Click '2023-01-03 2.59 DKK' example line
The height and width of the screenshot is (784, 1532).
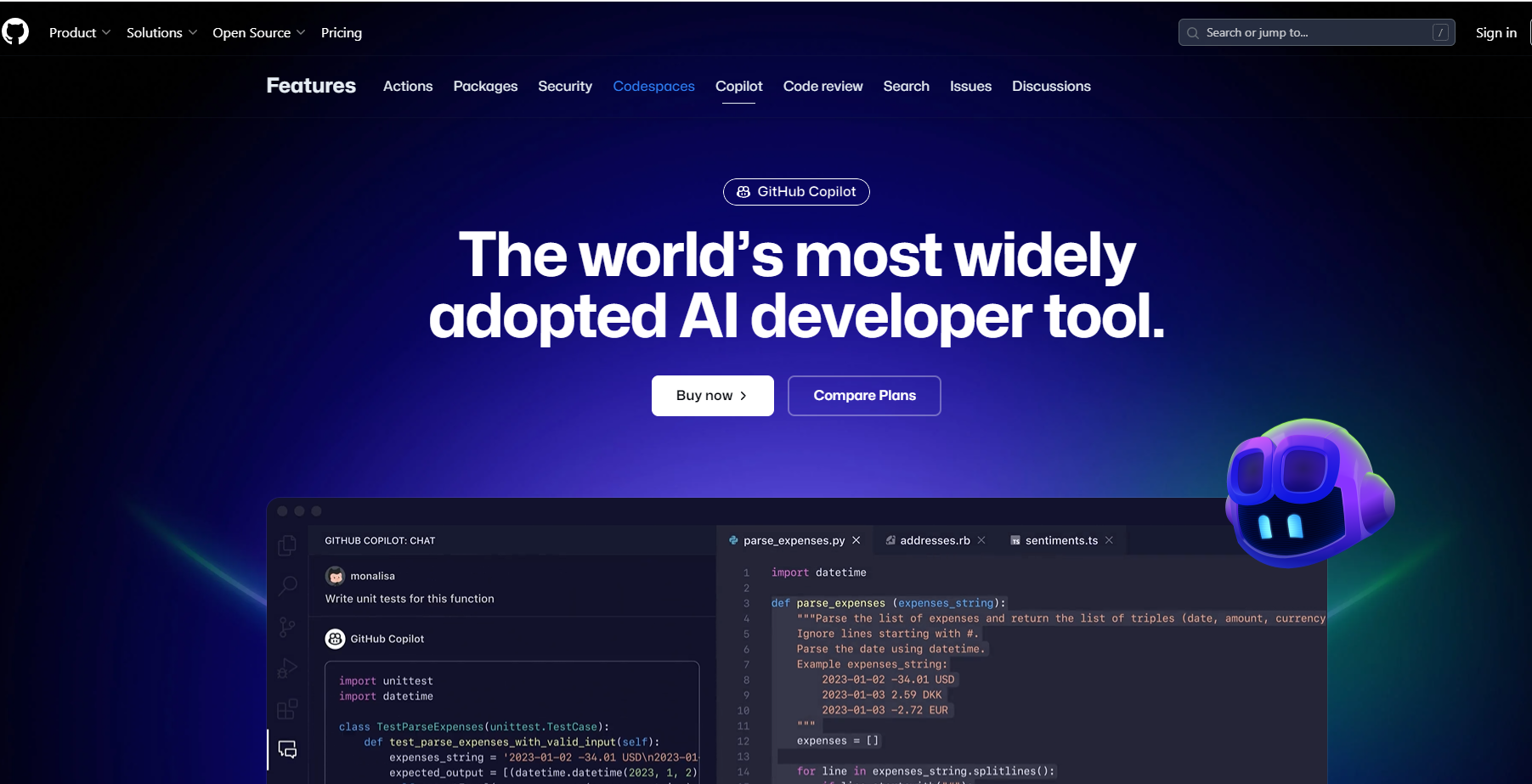coord(882,695)
